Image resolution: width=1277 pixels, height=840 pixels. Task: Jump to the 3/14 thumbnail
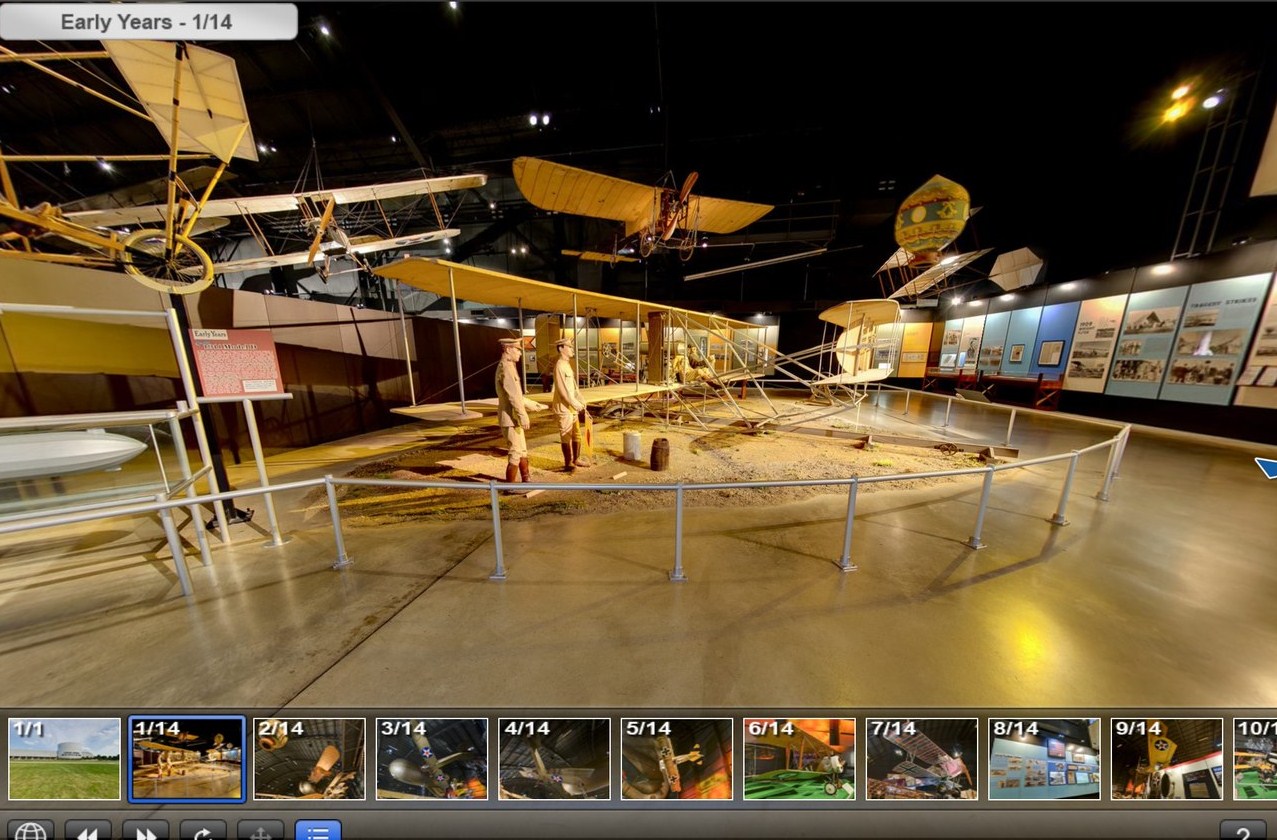coord(432,759)
